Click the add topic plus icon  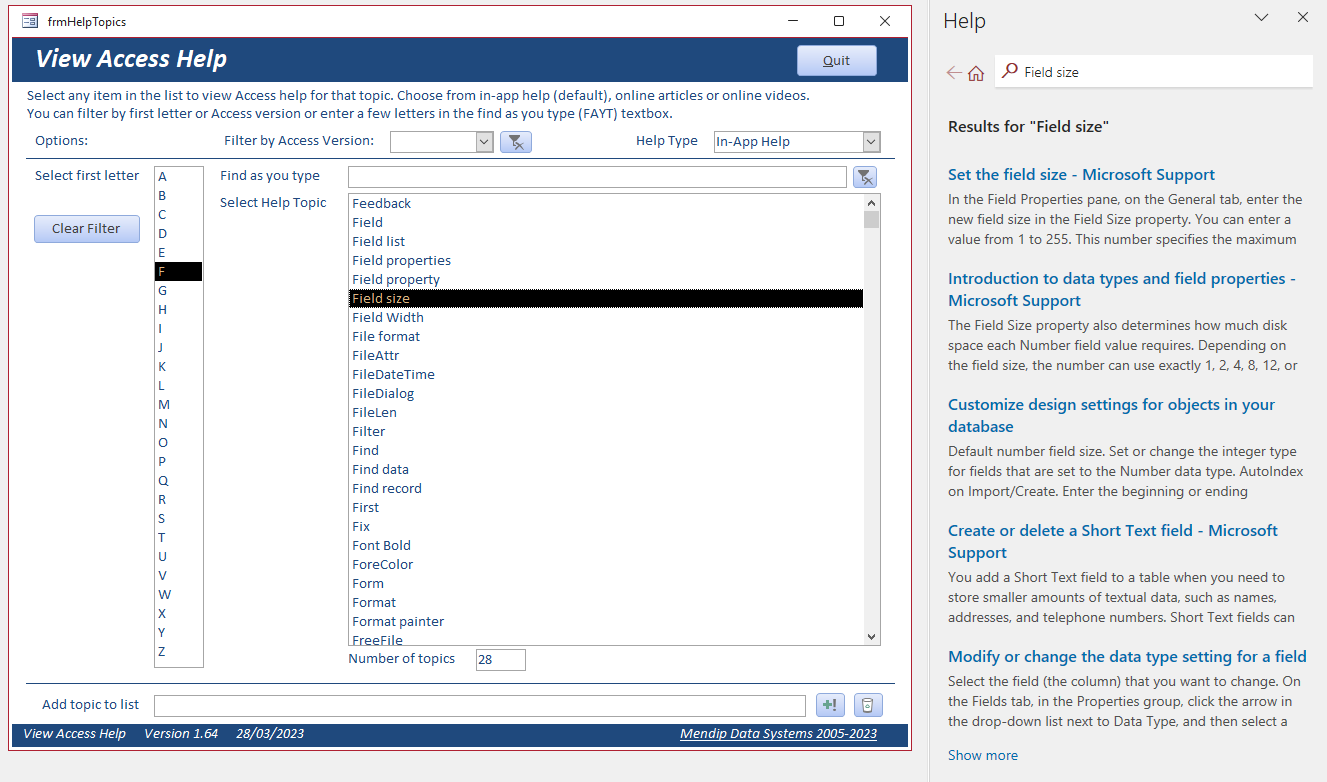(x=830, y=705)
